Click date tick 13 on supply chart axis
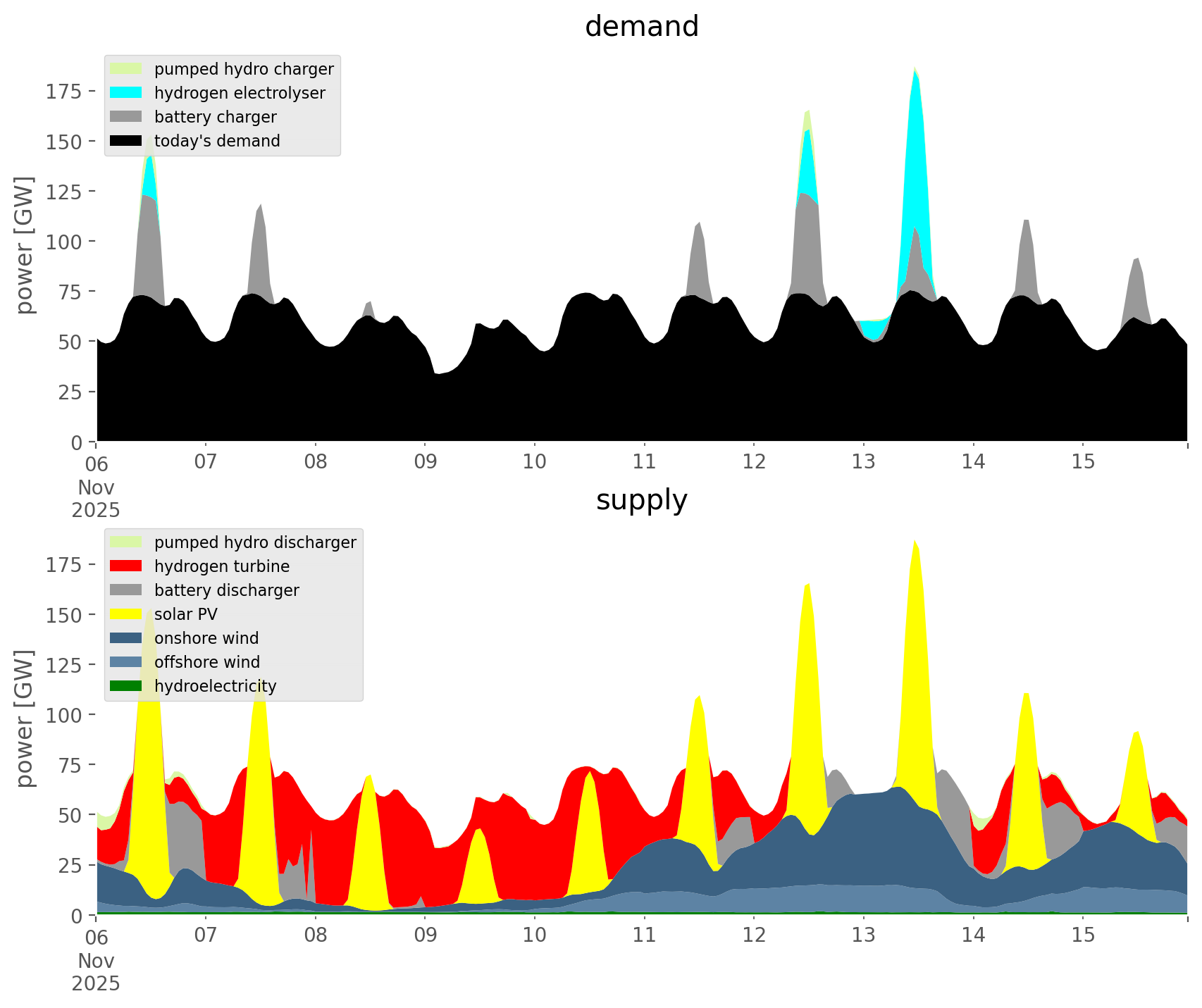 pyautogui.click(x=863, y=935)
